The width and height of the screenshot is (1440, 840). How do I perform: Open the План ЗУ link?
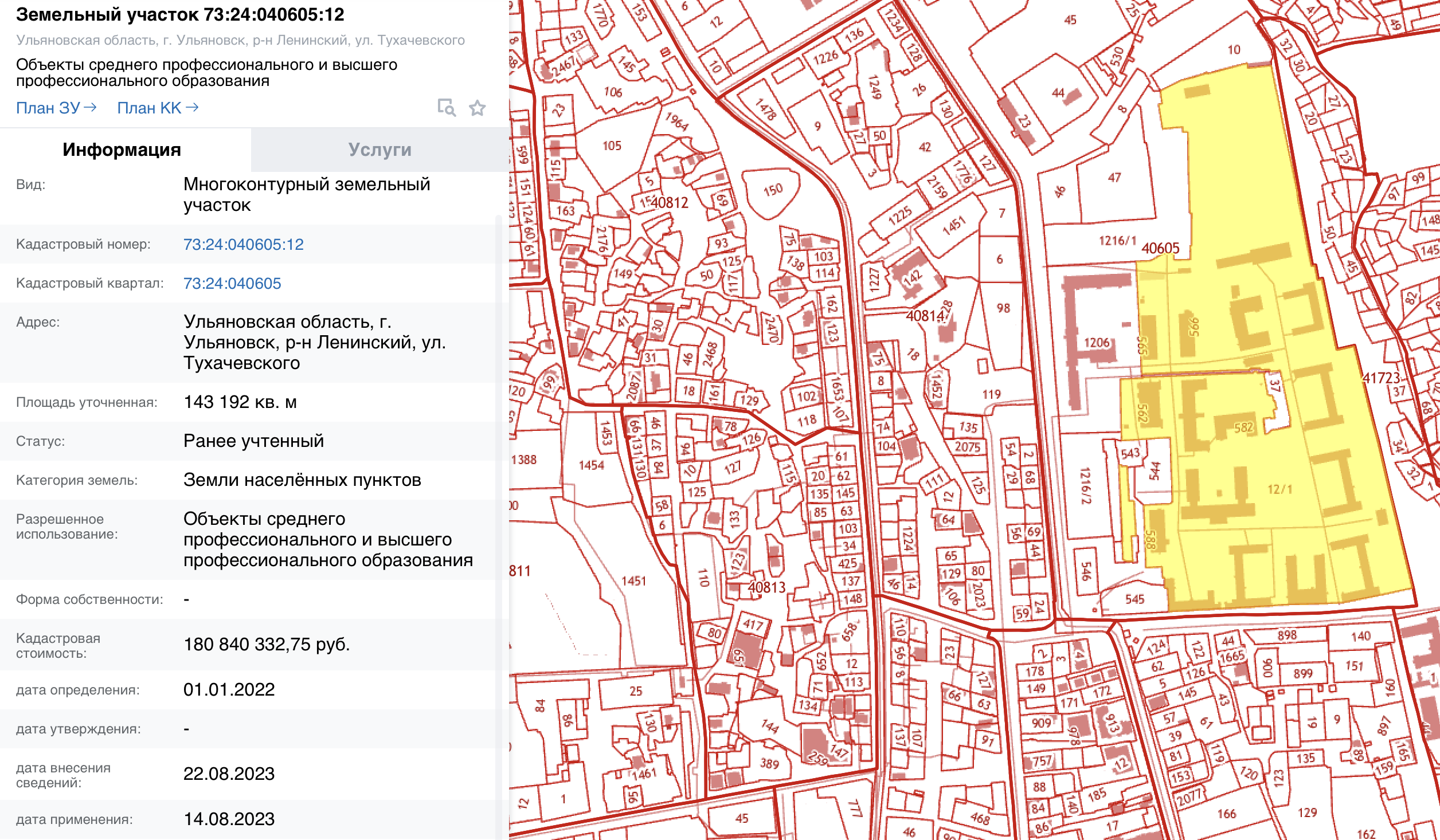[56, 108]
